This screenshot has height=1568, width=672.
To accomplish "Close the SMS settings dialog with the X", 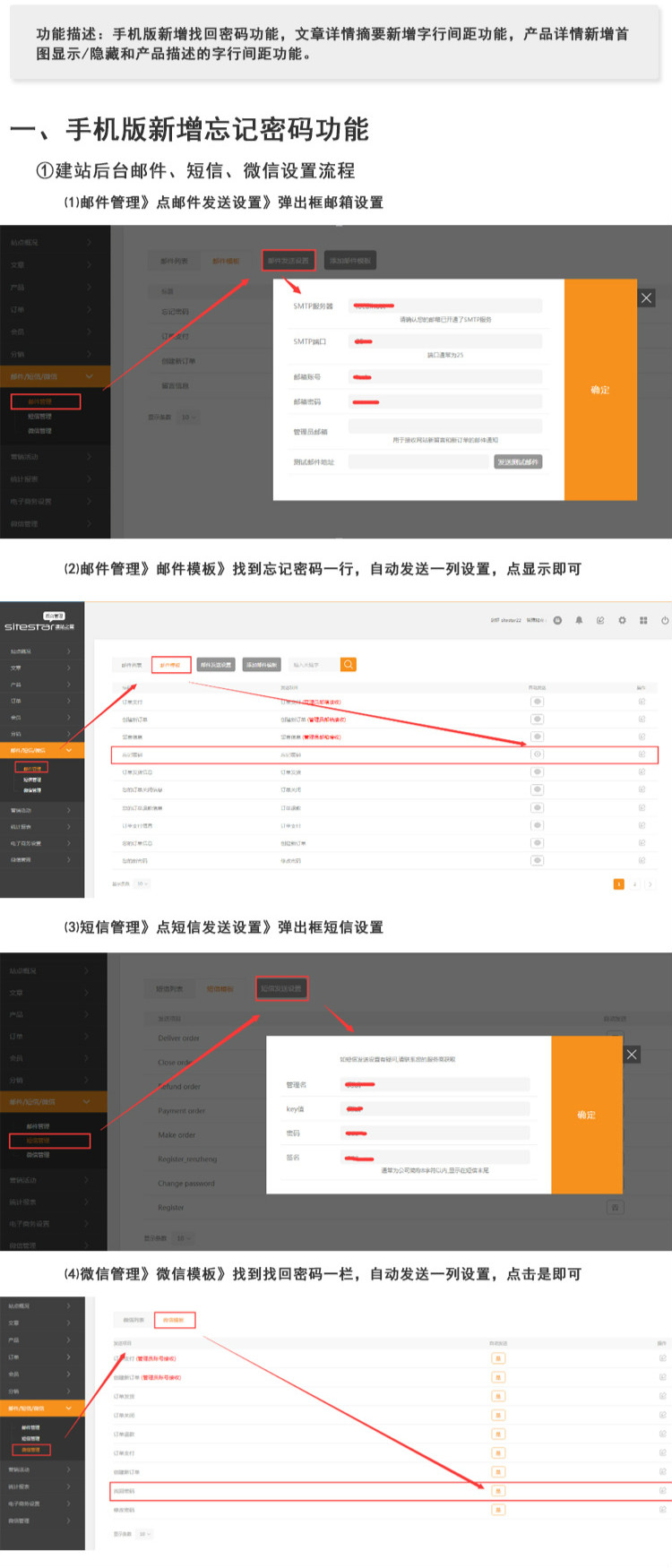I will pos(632,1055).
